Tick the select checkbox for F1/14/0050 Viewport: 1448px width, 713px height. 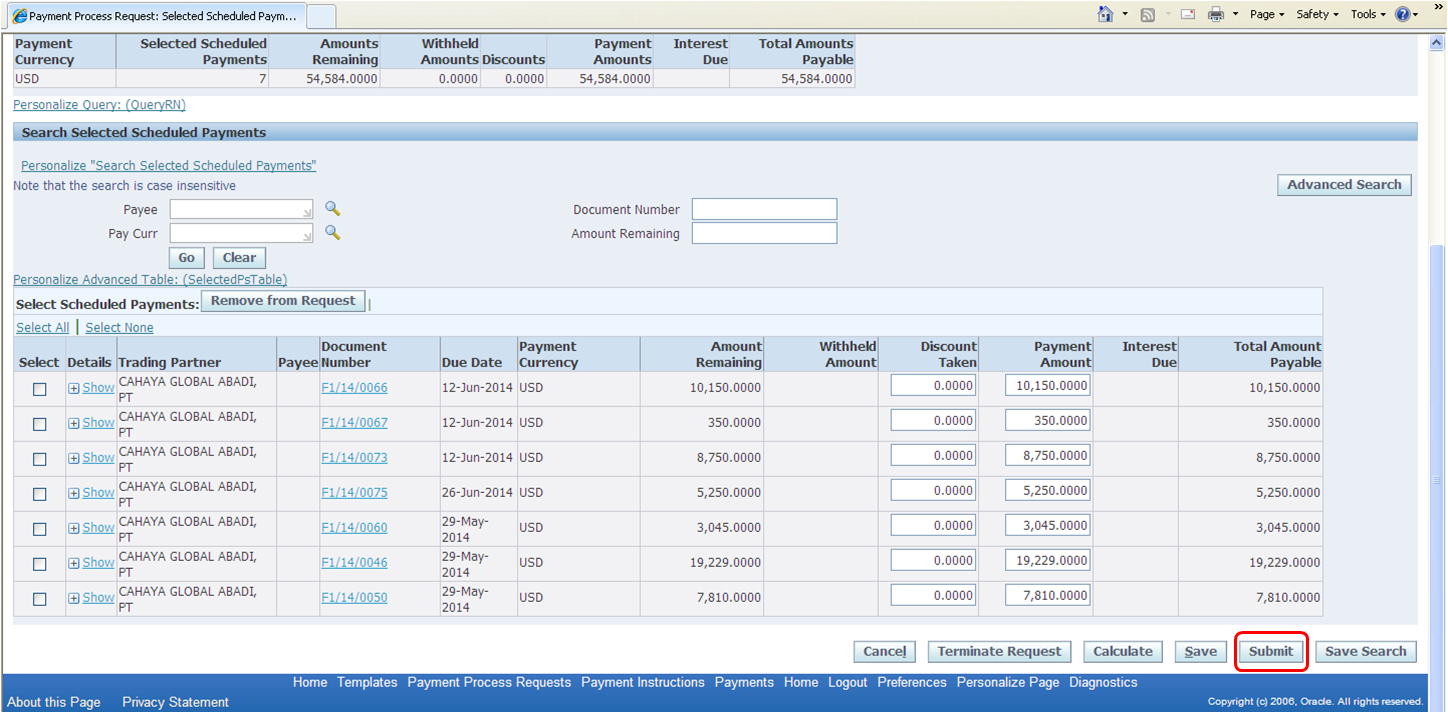[x=39, y=597]
